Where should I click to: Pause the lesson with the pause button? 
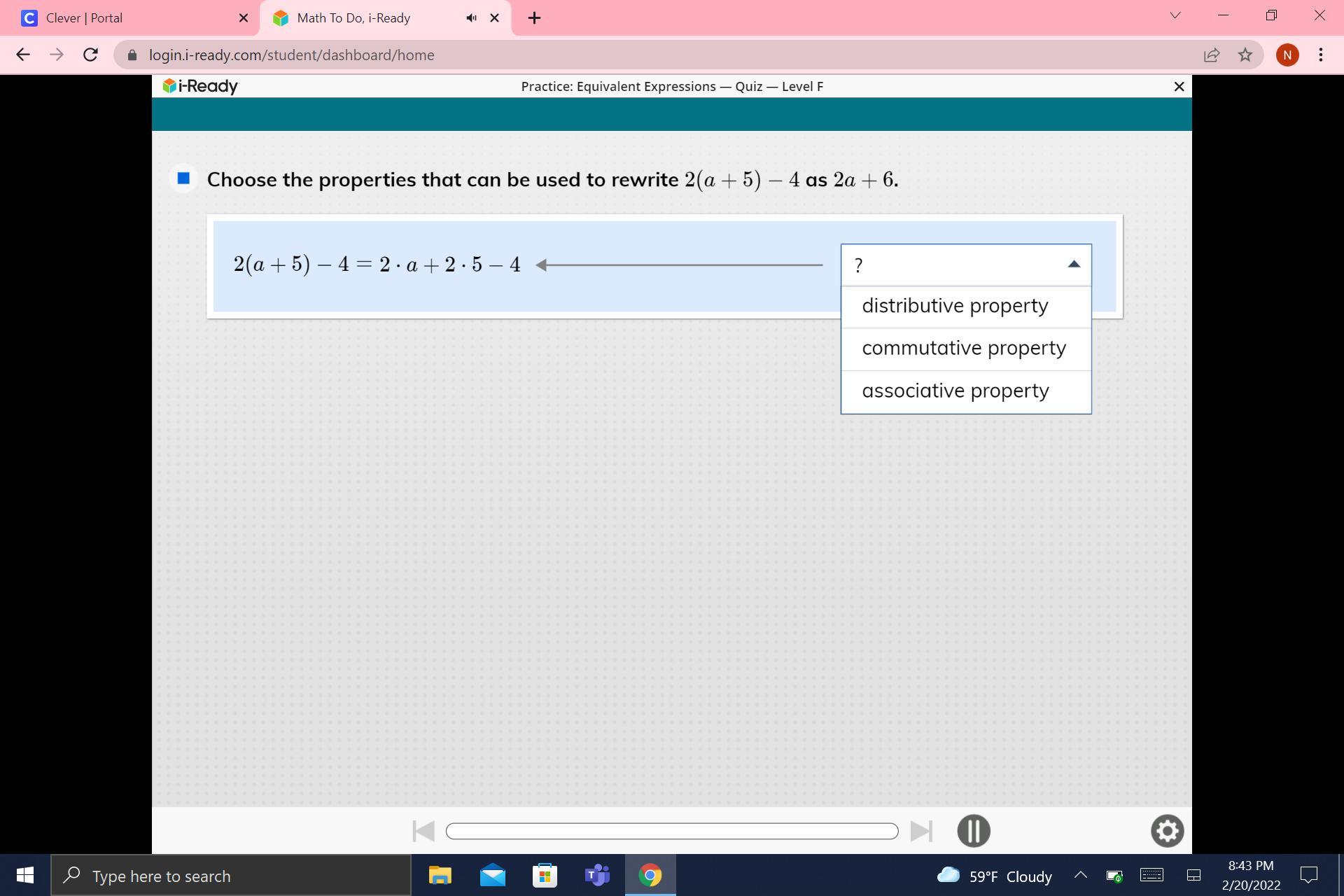(973, 831)
